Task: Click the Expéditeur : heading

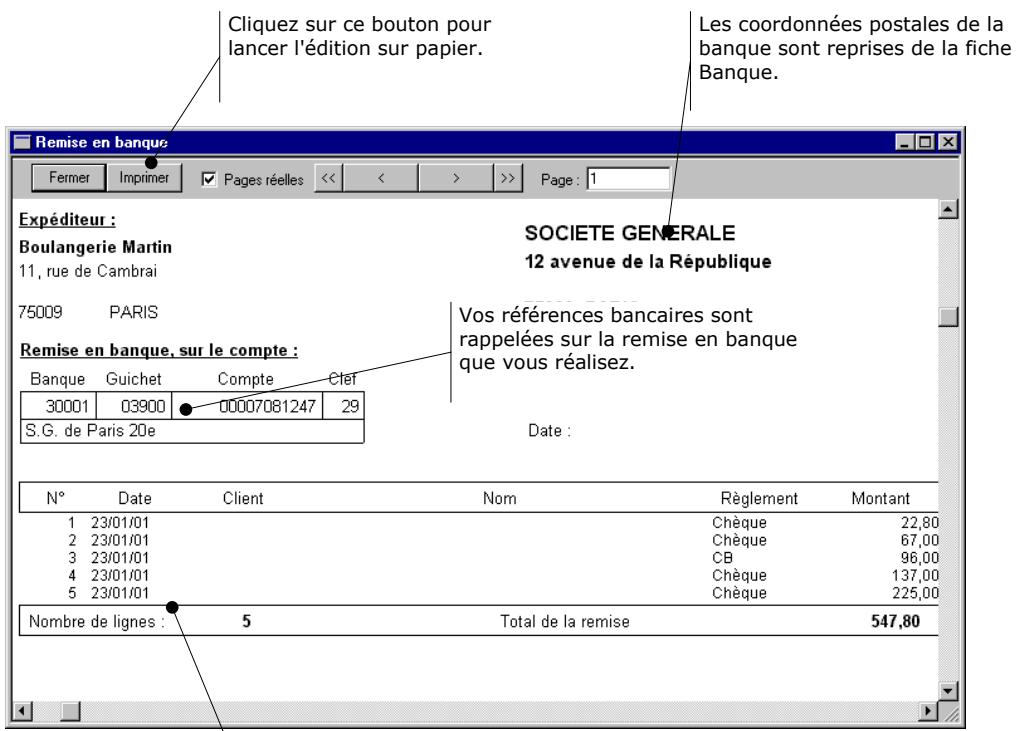Action: pos(67,220)
